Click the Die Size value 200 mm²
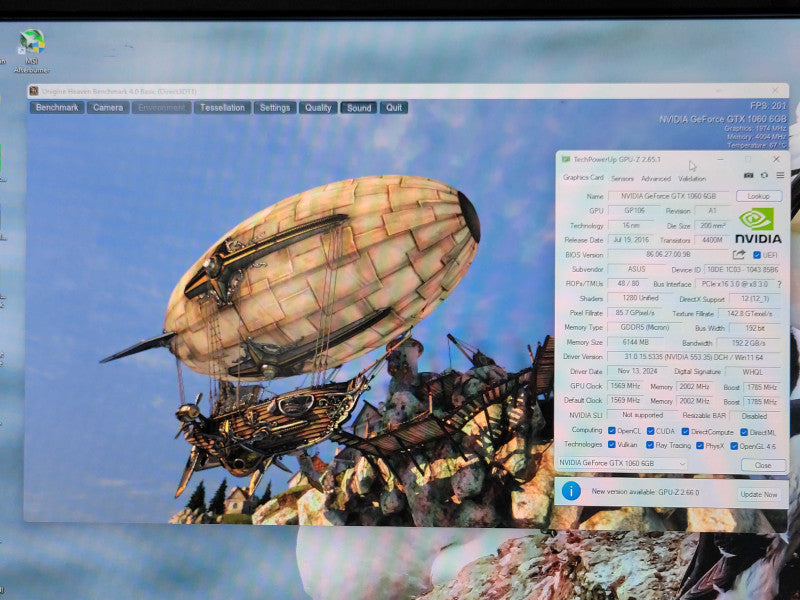Image resolution: width=800 pixels, height=600 pixels. [713, 225]
